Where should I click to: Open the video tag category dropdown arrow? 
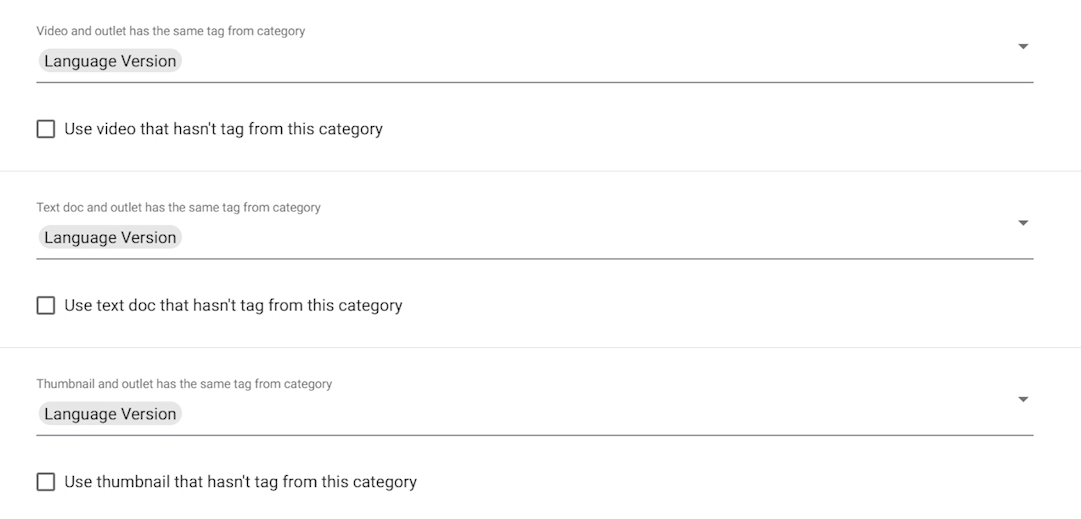pyautogui.click(x=1022, y=47)
